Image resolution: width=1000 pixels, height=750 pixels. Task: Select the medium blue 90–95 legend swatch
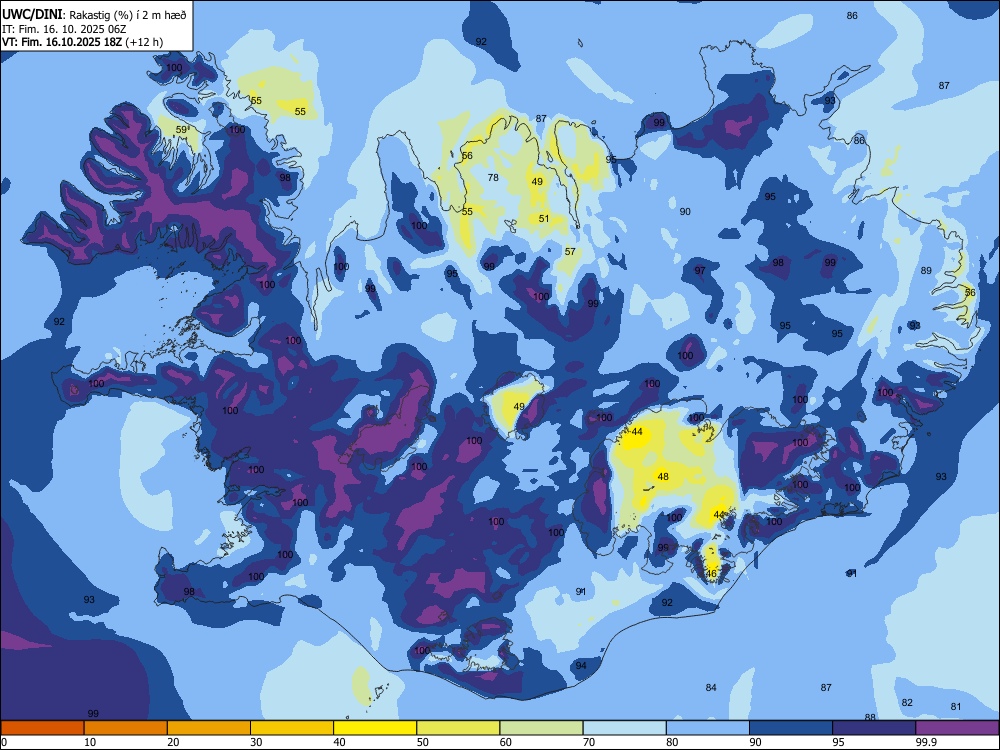click(x=791, y=728)
